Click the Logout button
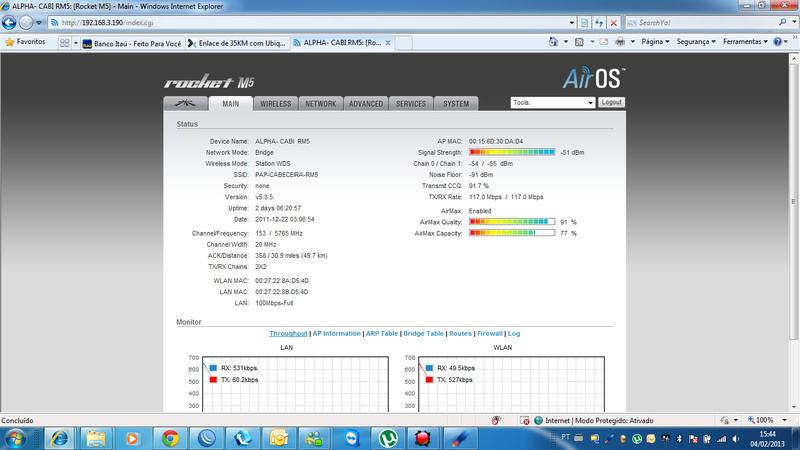800x450 pixels. pyautogui.click(x=611, y=103)
